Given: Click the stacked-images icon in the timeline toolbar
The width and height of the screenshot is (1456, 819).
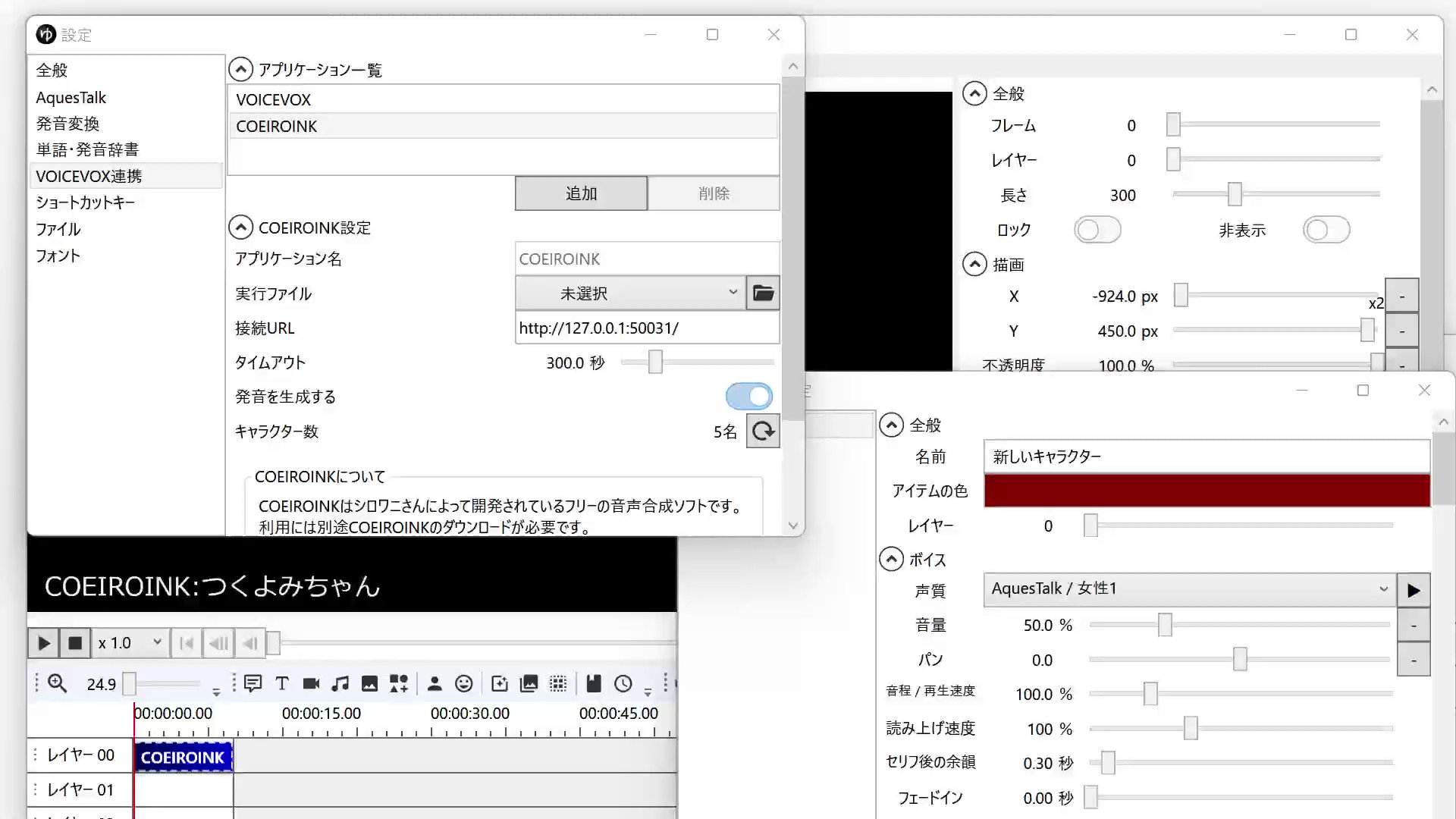Looking at the screenshot, I should (x=529, y=683).
